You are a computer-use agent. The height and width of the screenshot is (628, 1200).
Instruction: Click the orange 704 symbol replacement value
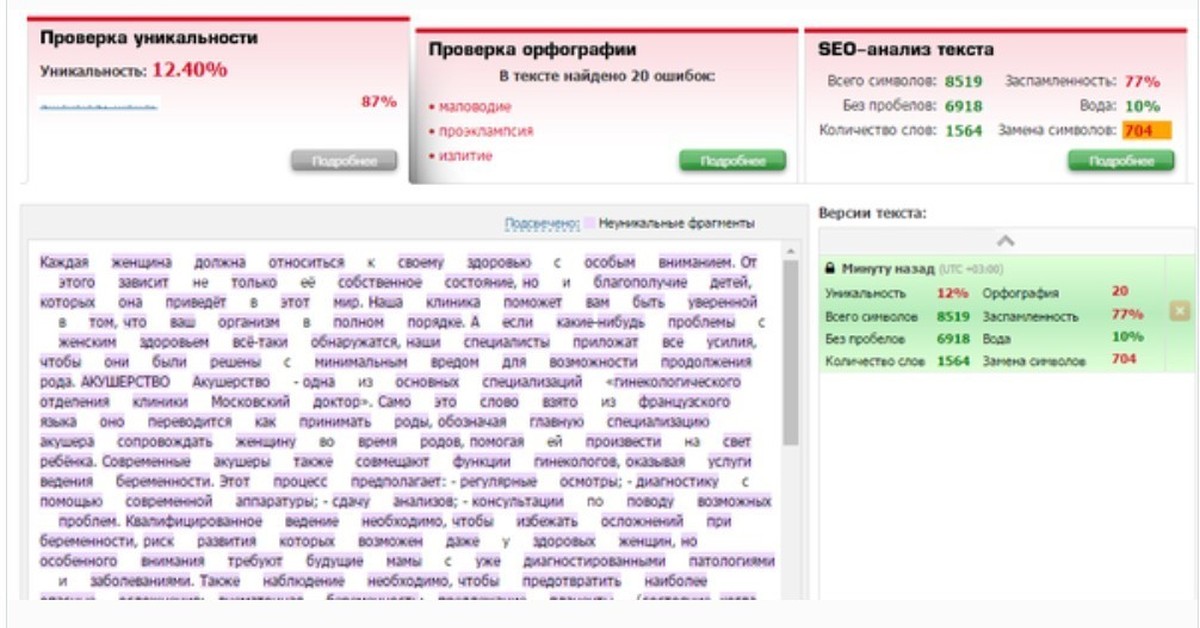1145,131
